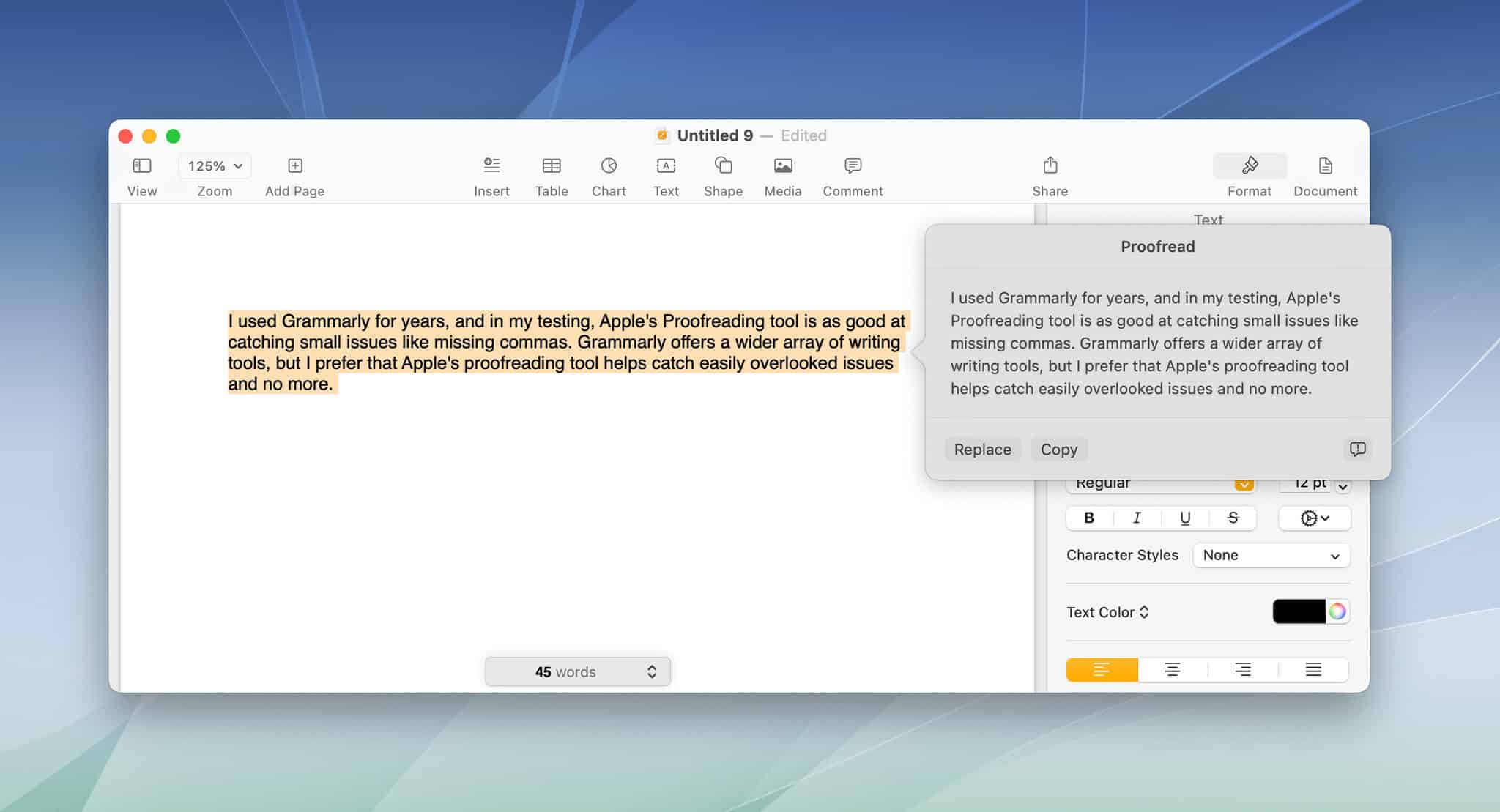Close the Pages window
1500x812 pixels.
click(x=125, y=136)
